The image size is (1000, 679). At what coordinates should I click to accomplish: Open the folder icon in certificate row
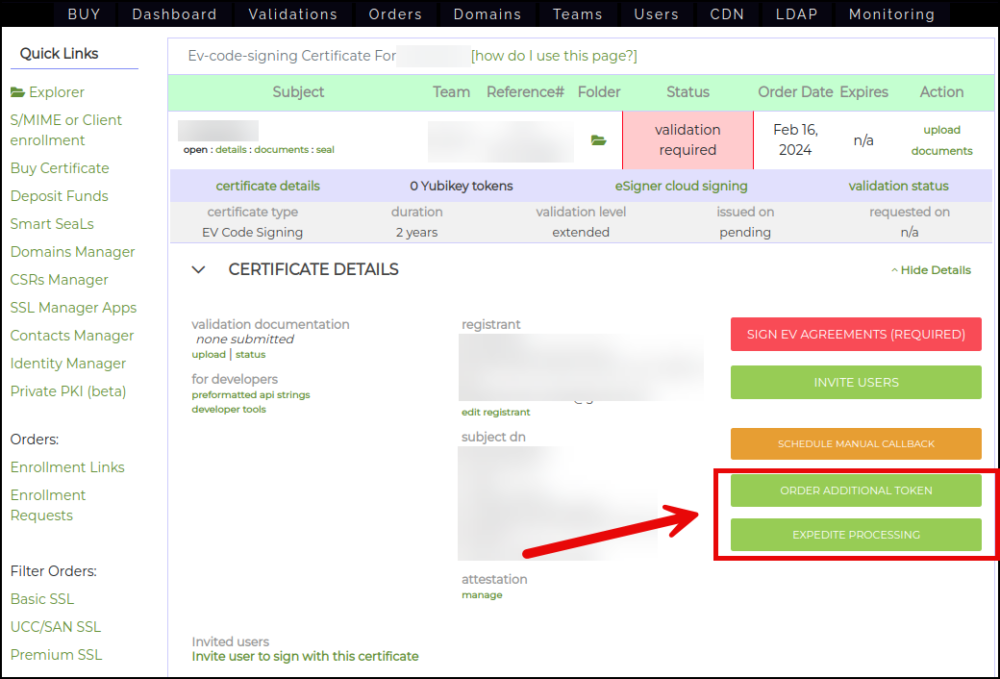(598, 141)
